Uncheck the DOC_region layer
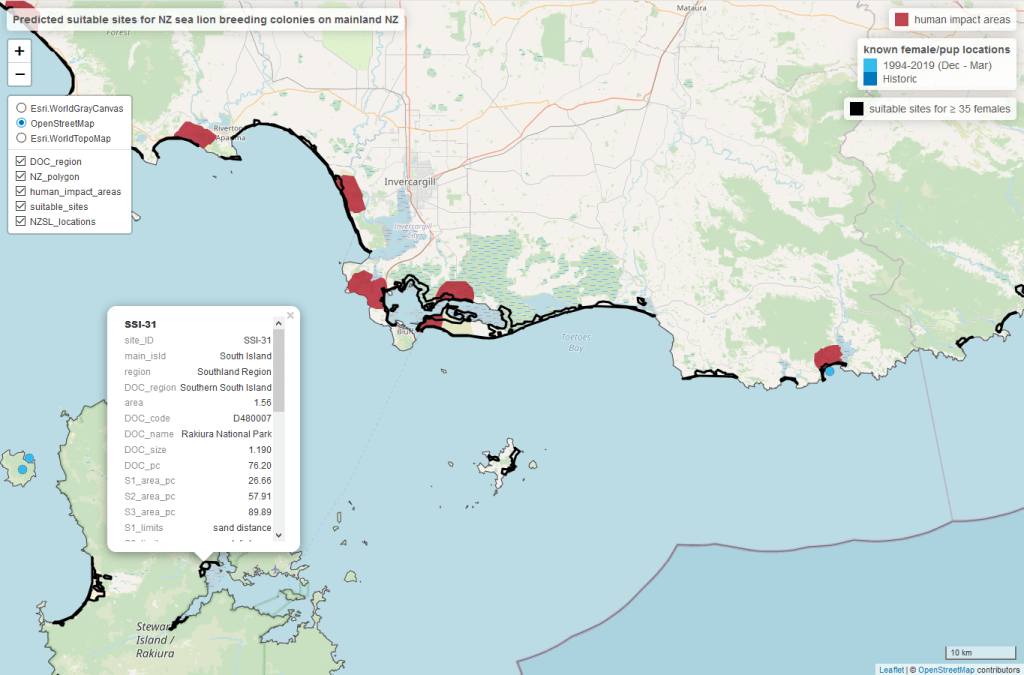The image size is (1024, 675). click(x=21, y=161)
